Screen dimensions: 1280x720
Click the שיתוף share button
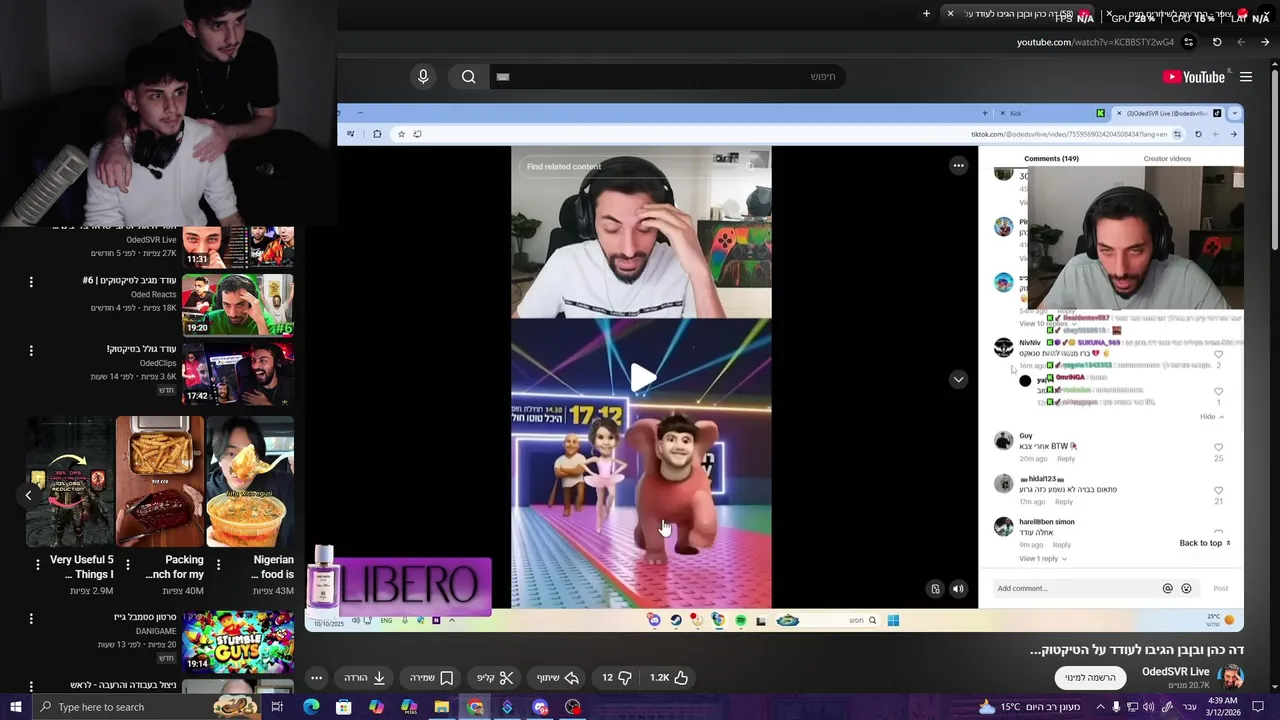pos(558,678)
